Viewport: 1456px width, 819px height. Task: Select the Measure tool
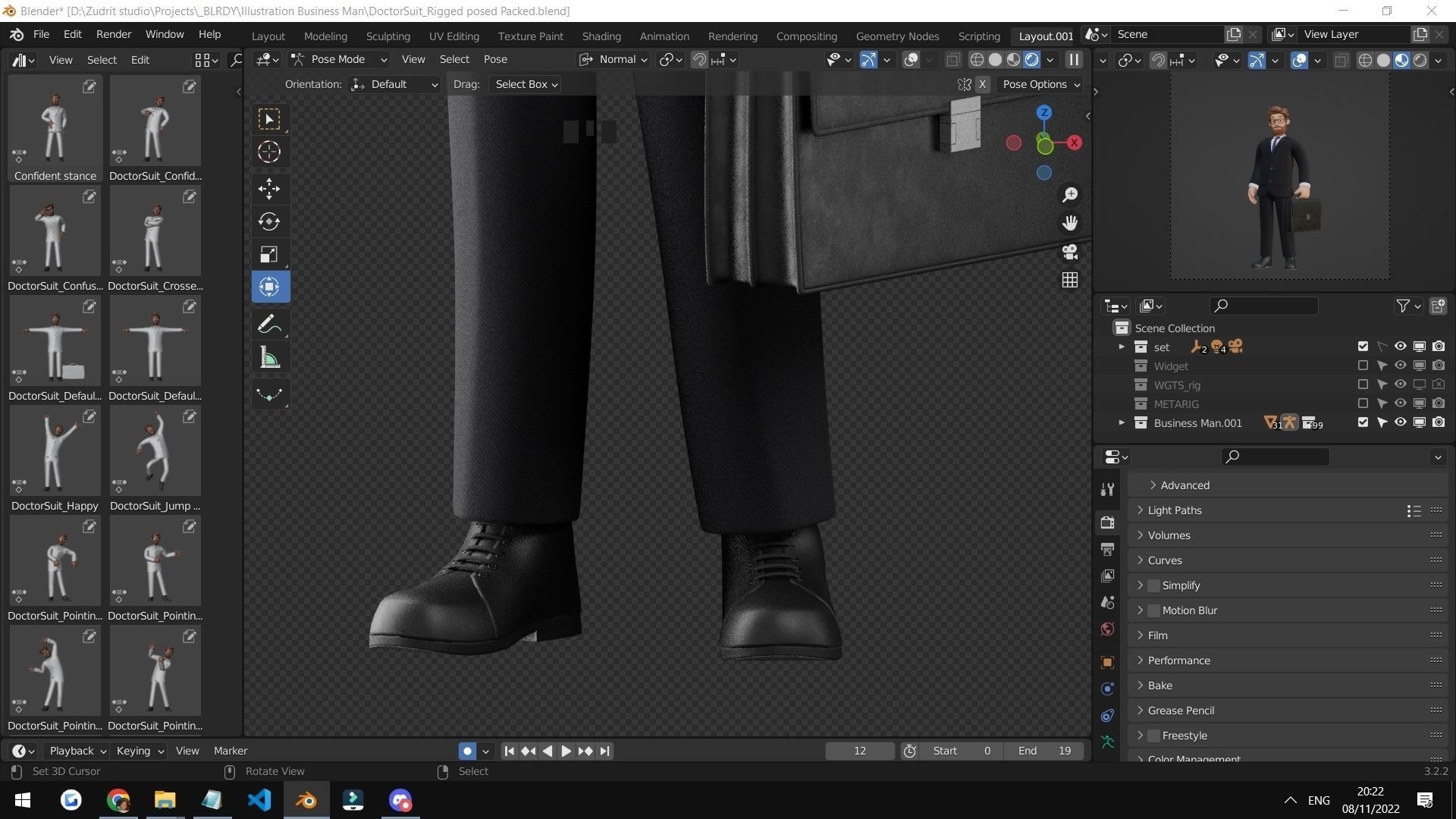point(269,357)
